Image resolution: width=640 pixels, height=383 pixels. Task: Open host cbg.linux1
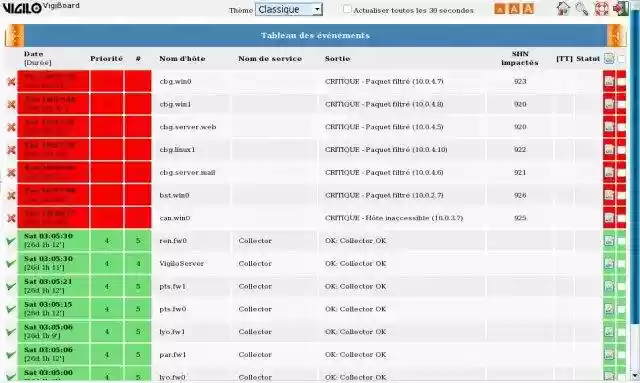pyautogui.click(x=178, y=149)
